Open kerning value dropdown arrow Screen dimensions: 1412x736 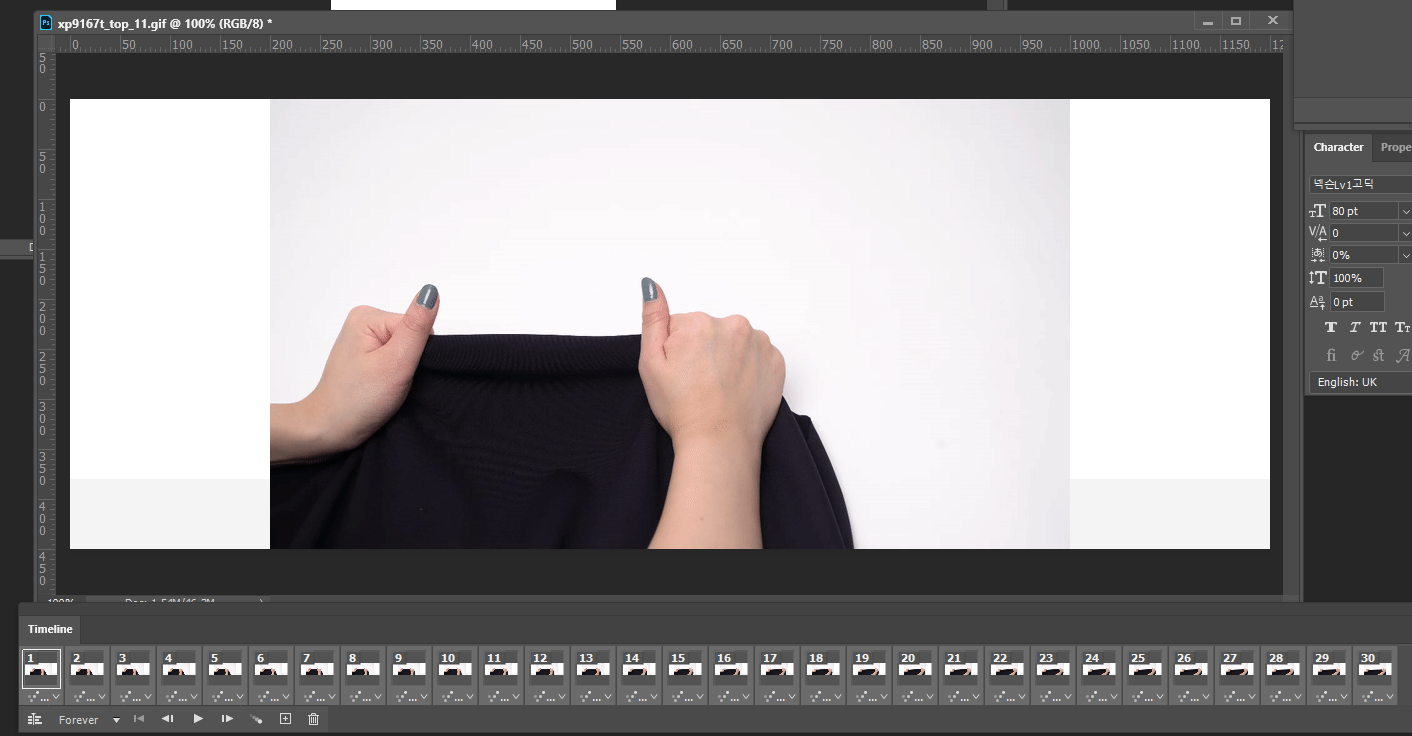pos(1405,233)
